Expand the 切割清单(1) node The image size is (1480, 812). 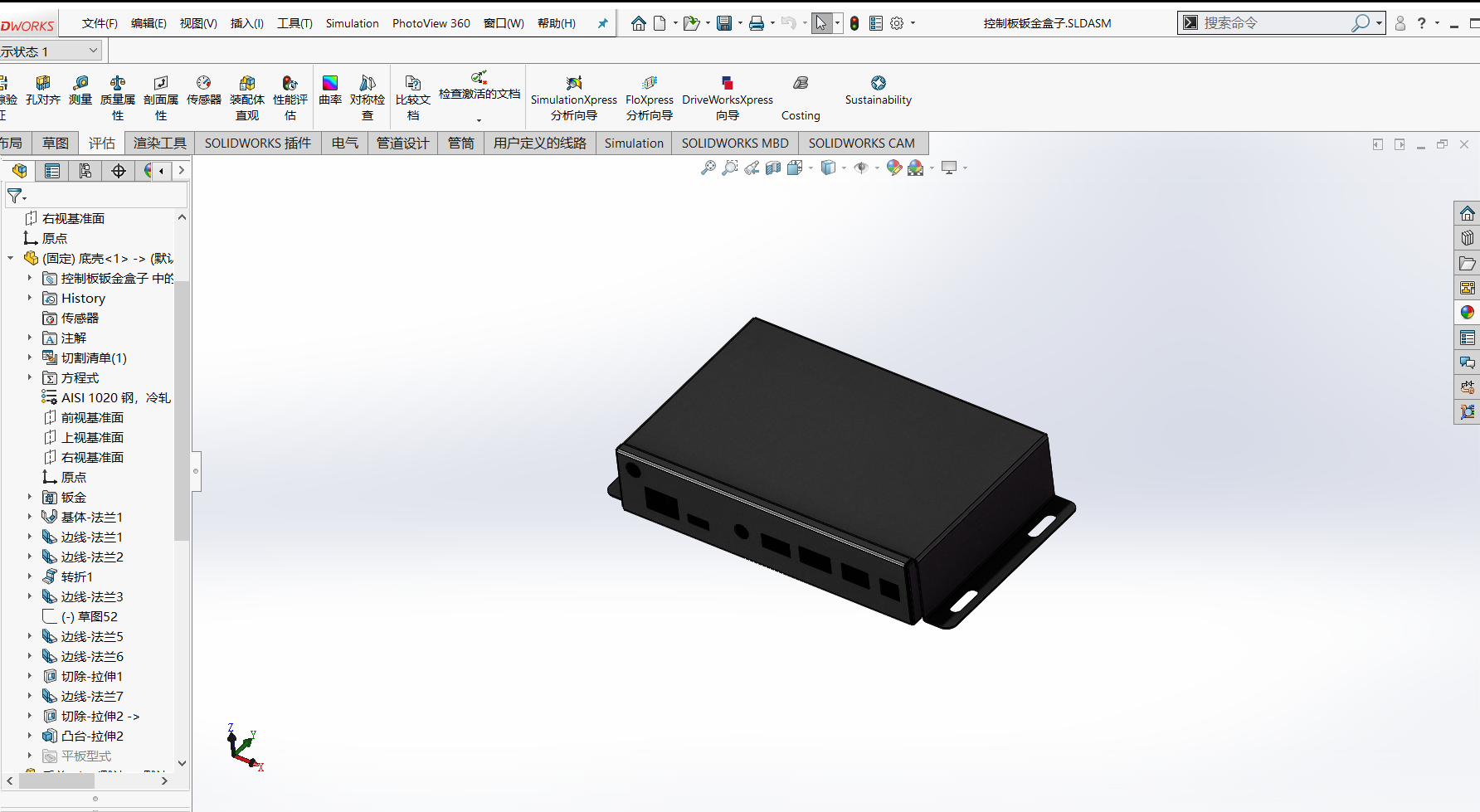click(30, 357)
